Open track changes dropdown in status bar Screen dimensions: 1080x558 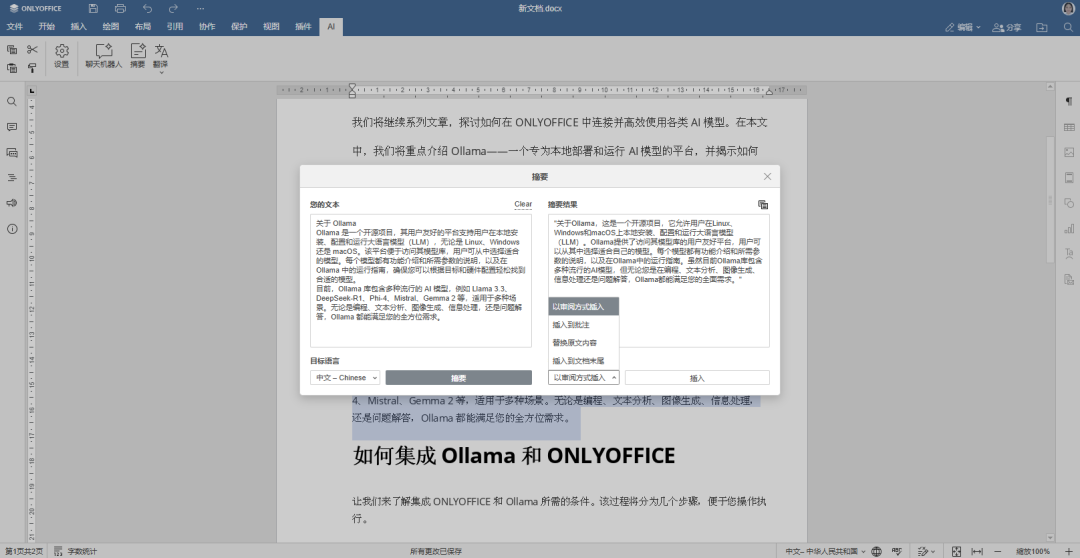(x=926, y=551)
